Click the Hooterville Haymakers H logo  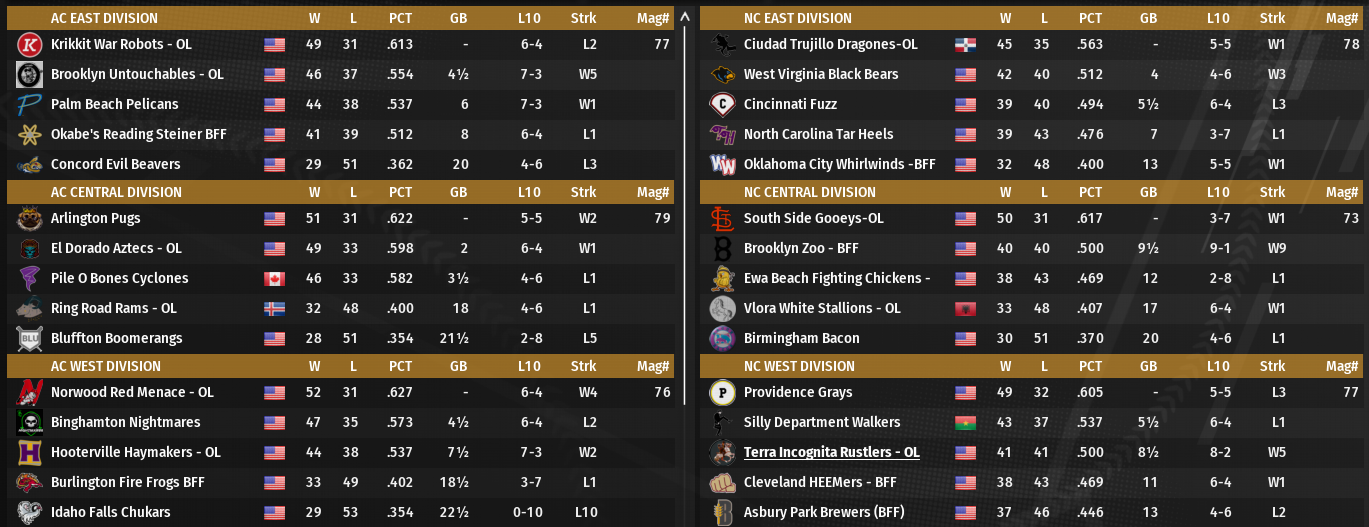(x=29, y=453)
